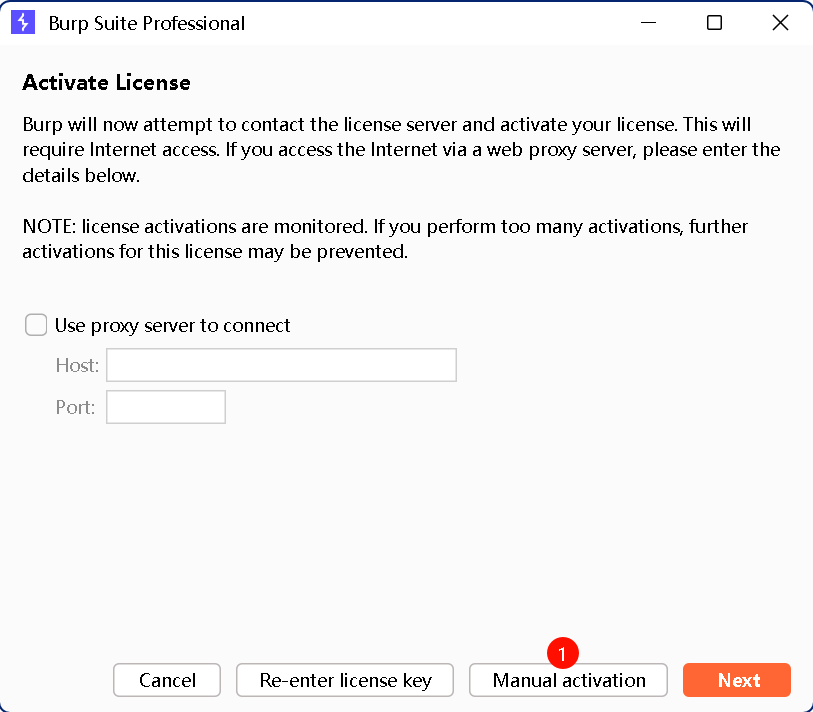813x712 pixels.
Task: Click the Port: label
Action: [76, 408]
